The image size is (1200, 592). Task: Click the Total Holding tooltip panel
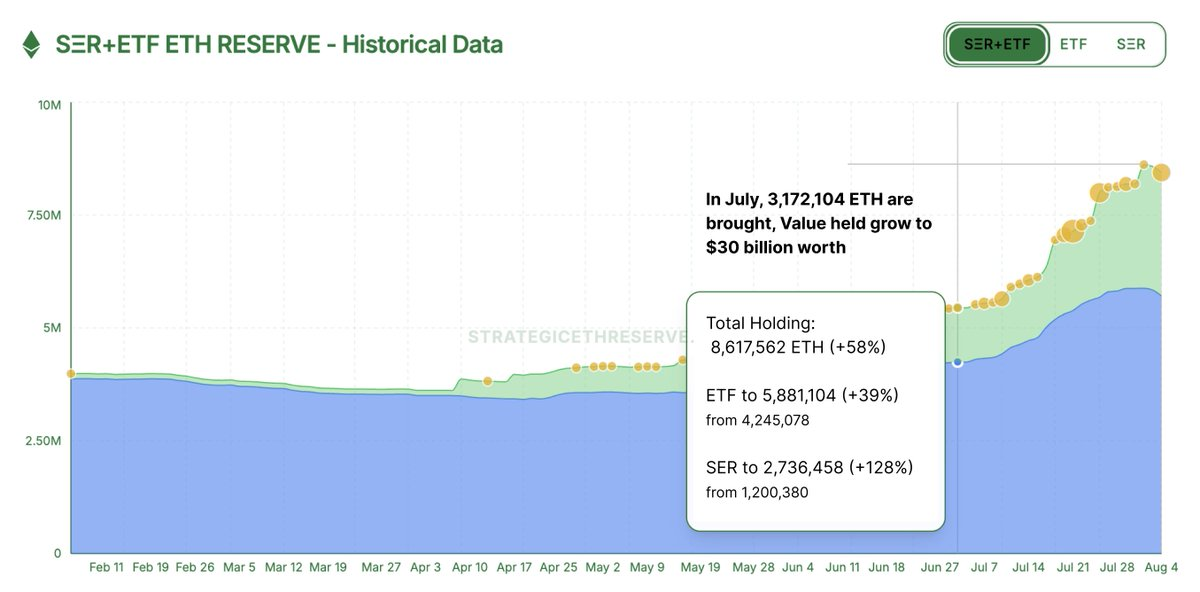(815, 410)
